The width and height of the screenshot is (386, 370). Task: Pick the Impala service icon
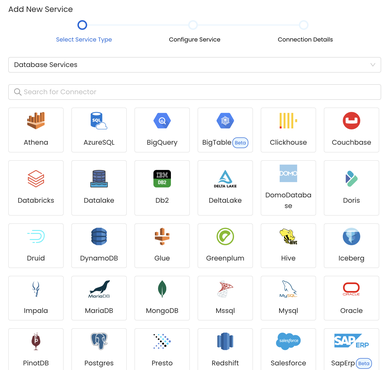coord(36,289)
